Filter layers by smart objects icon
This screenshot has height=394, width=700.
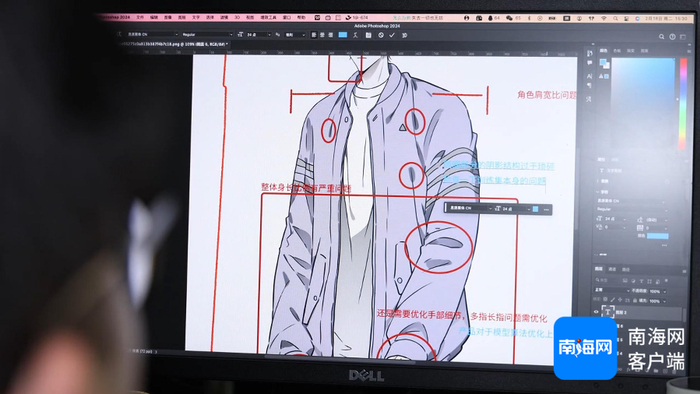point(658,281)
